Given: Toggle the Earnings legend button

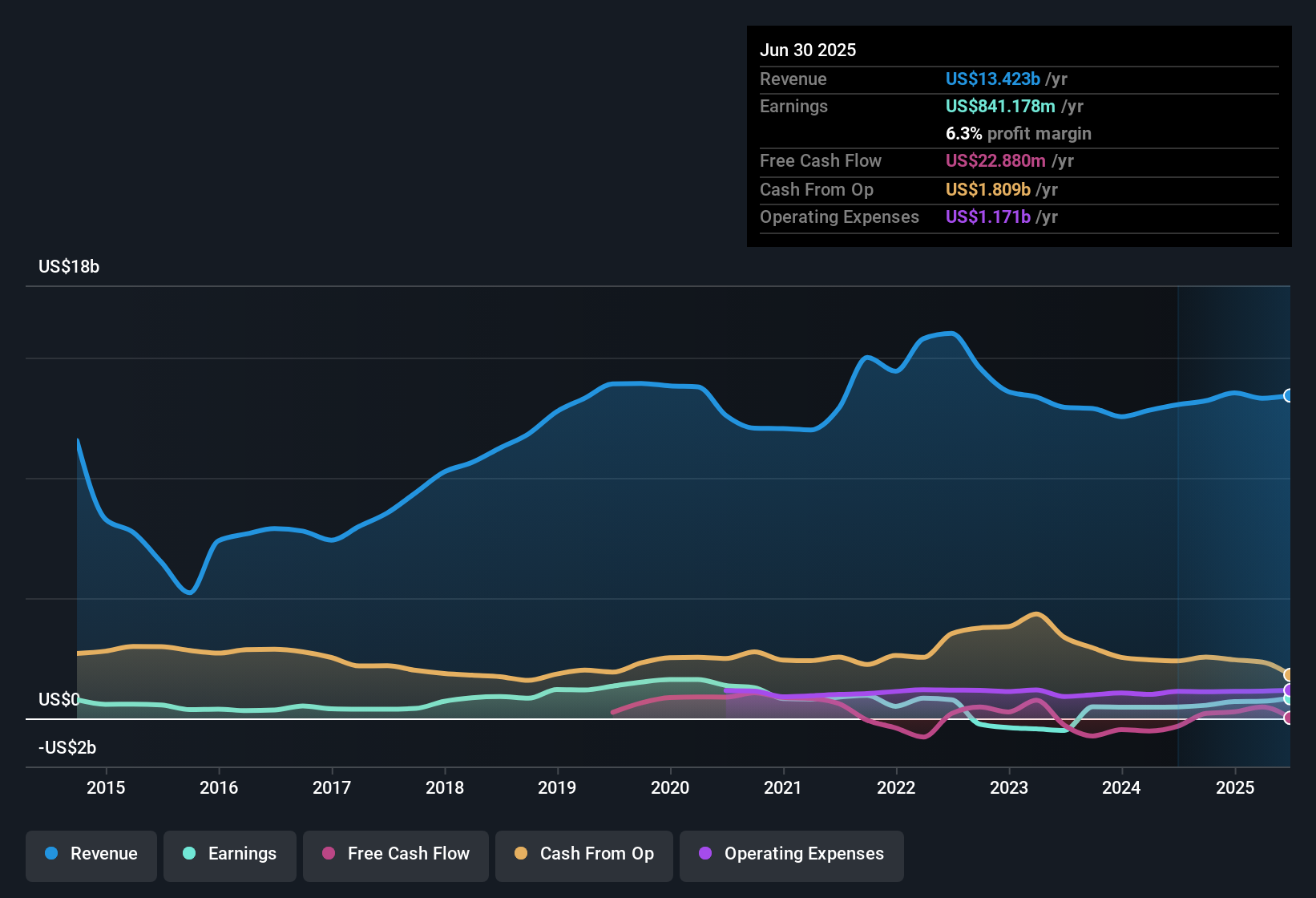Looking at the screenshot, I should [x=230, y=854].
